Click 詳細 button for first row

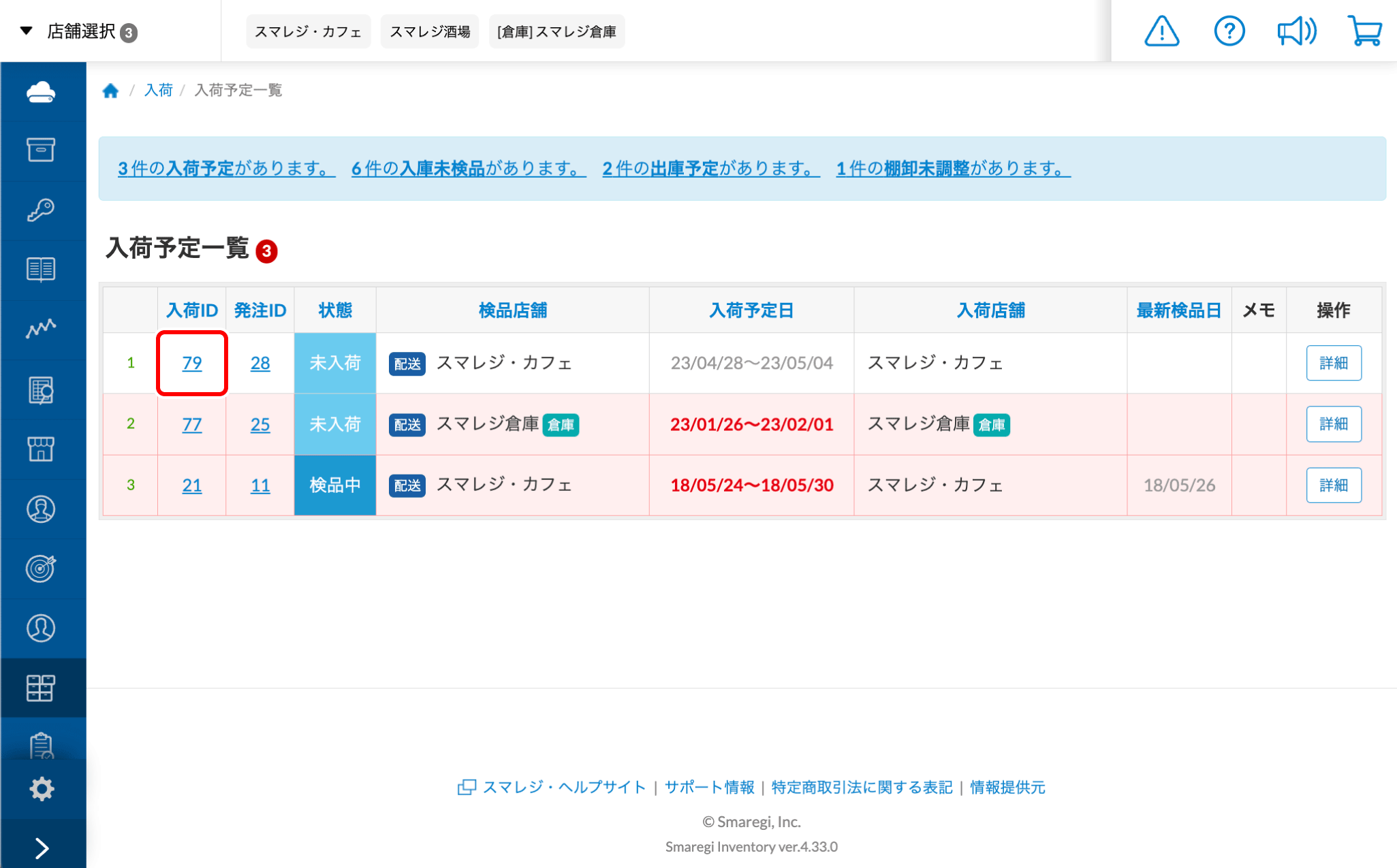tap(1333, 363)
